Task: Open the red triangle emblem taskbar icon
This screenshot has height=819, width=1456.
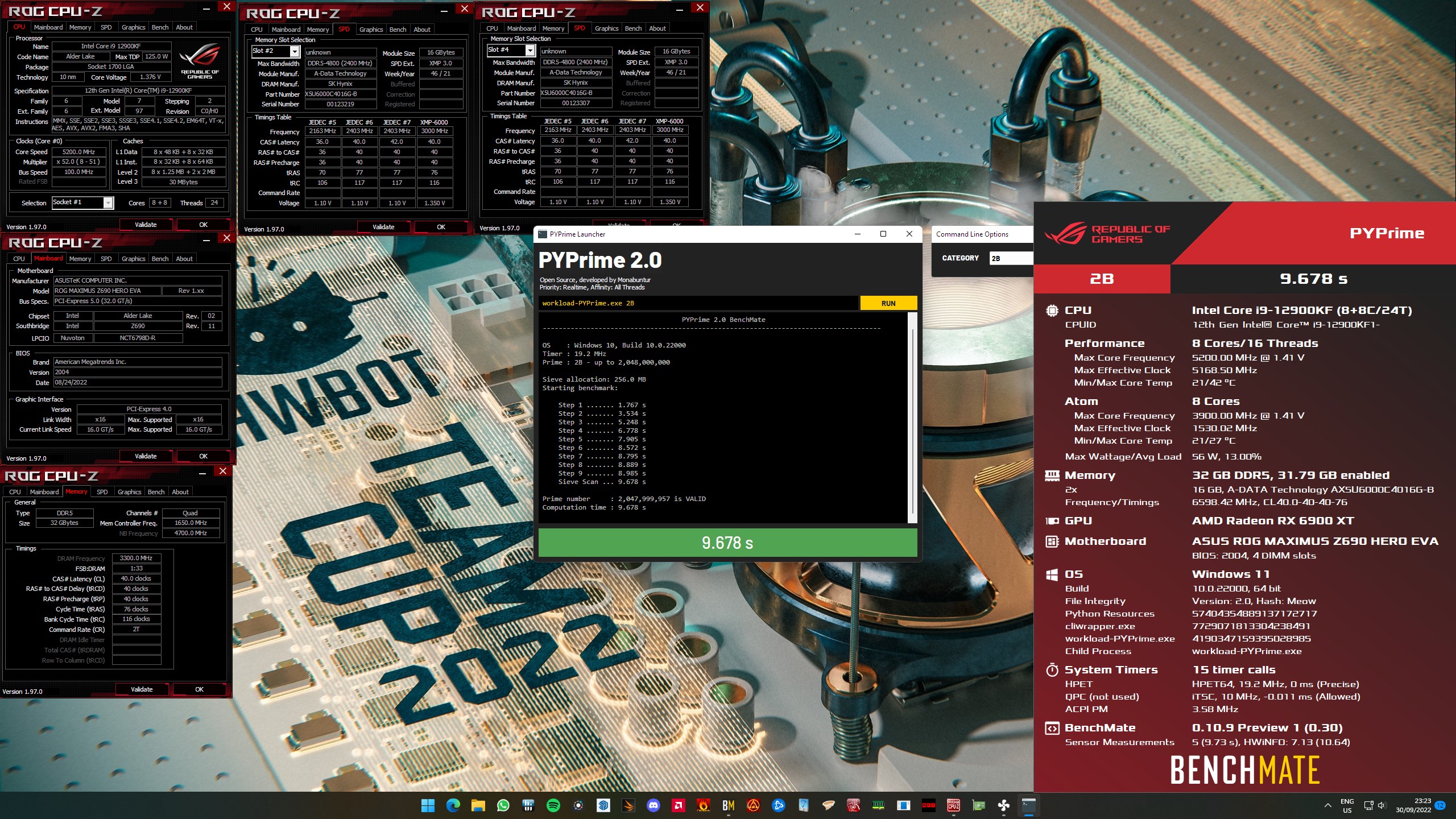Action: click(x=753, y=805)
